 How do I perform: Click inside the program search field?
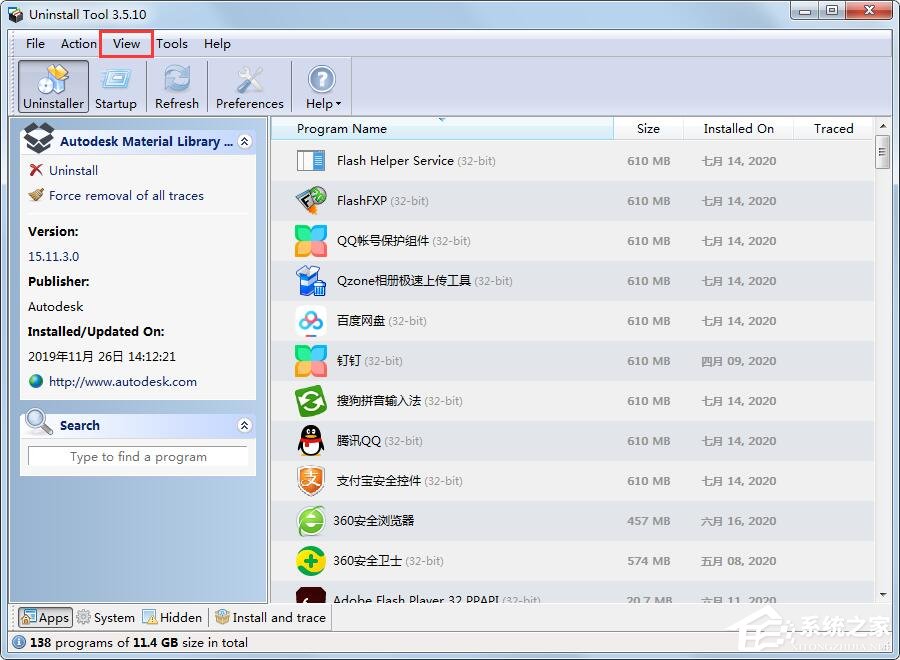pyautogui.click(x=138, y=456)
